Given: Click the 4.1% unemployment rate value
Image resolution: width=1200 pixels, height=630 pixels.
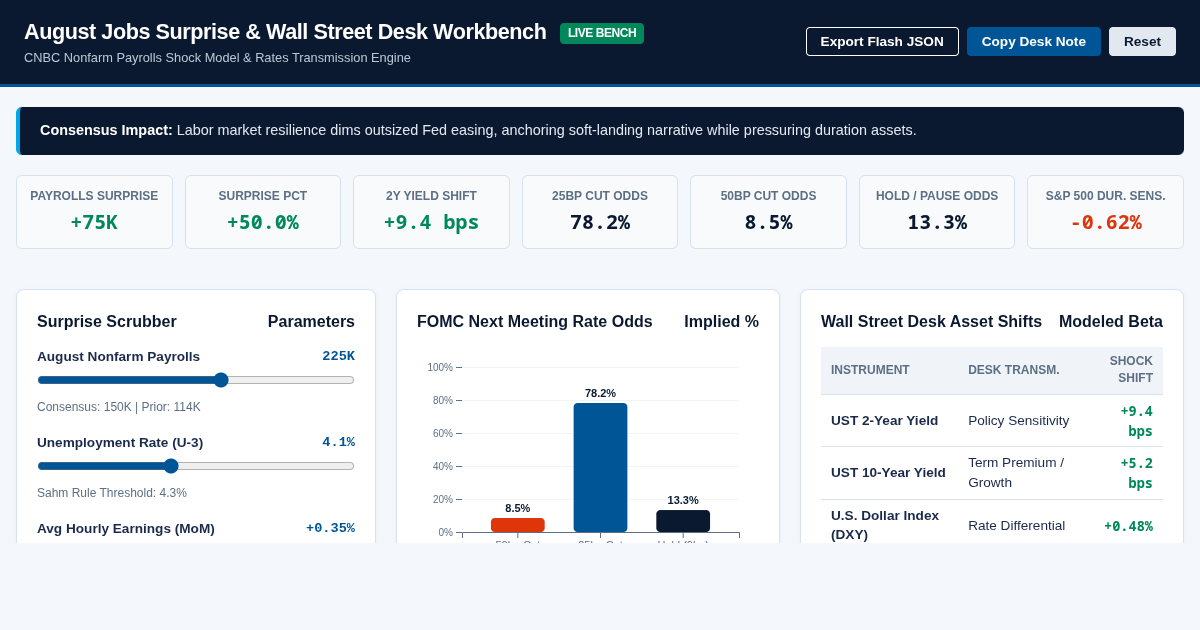Looking at the screenshot, I should pyautogui.click(x=338, y=442).
